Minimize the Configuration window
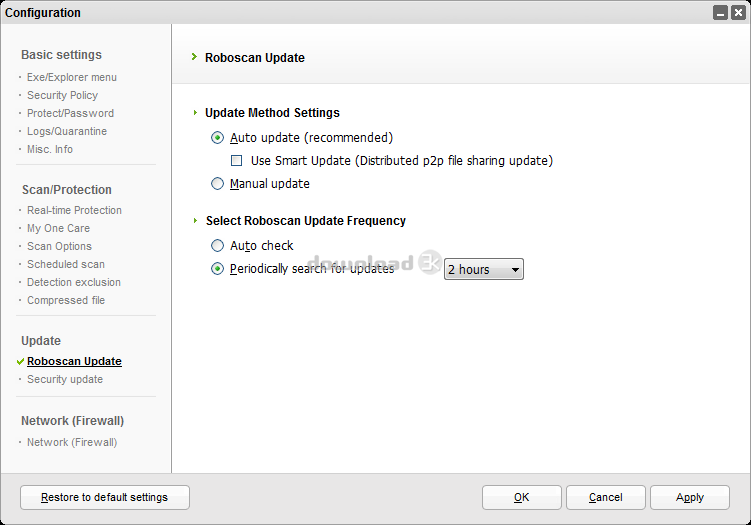This screenshot has height=525, width=751. tap(720, 12)
